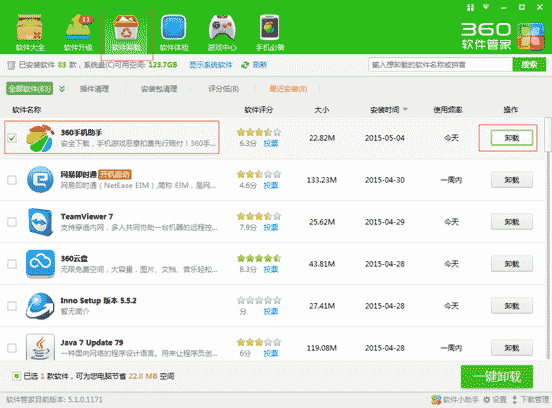552x408 pixels.
Task: Open the title bar menu dropdown arrow
Action: click(x=487, y=7)
